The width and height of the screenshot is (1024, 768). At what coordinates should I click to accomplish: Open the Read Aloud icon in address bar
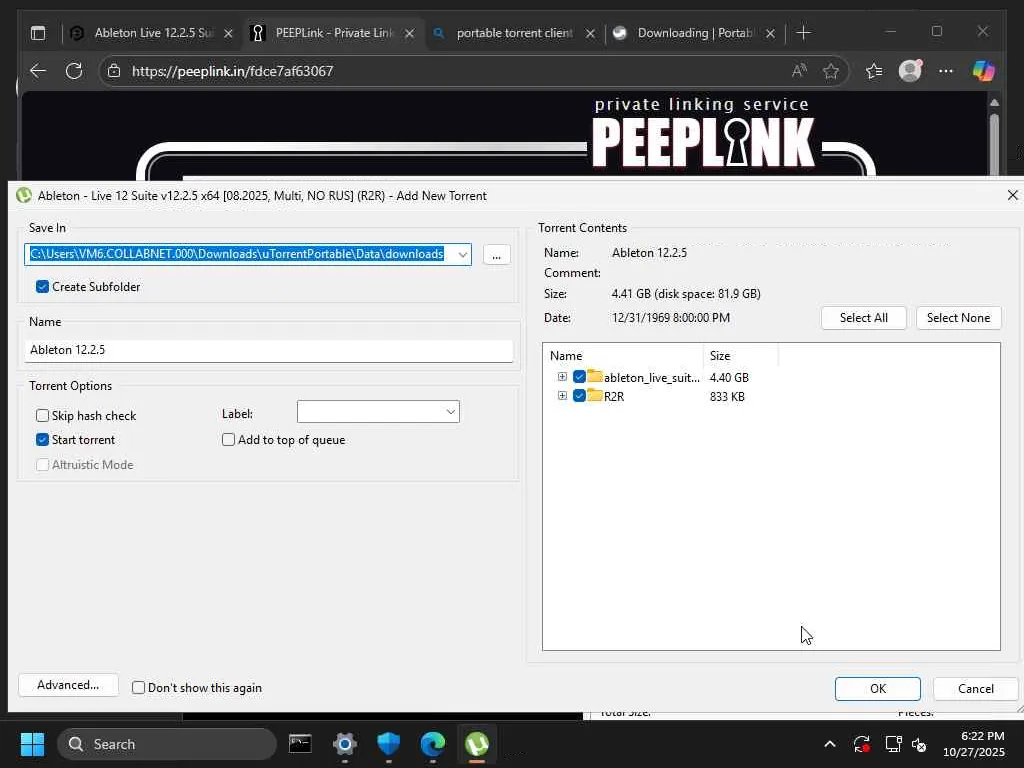click(x=799, y=71)
